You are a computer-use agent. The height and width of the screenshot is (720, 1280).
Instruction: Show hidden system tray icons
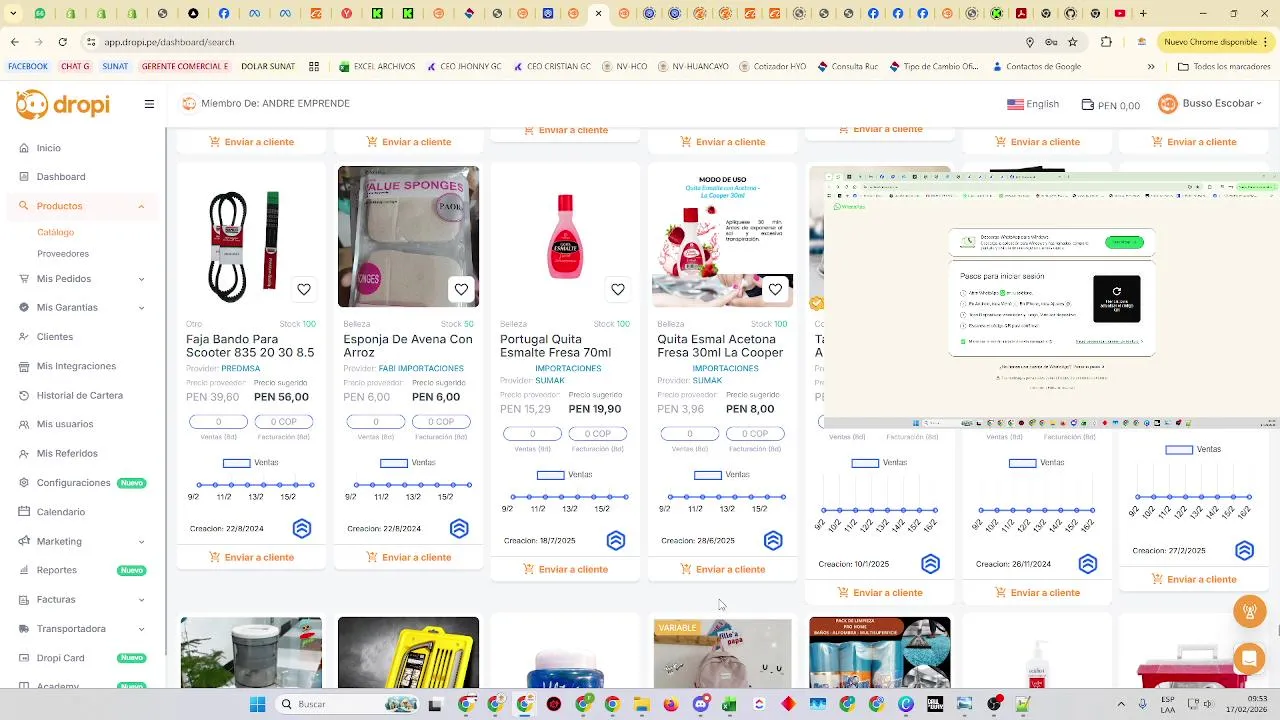(x=1121, y=704)
